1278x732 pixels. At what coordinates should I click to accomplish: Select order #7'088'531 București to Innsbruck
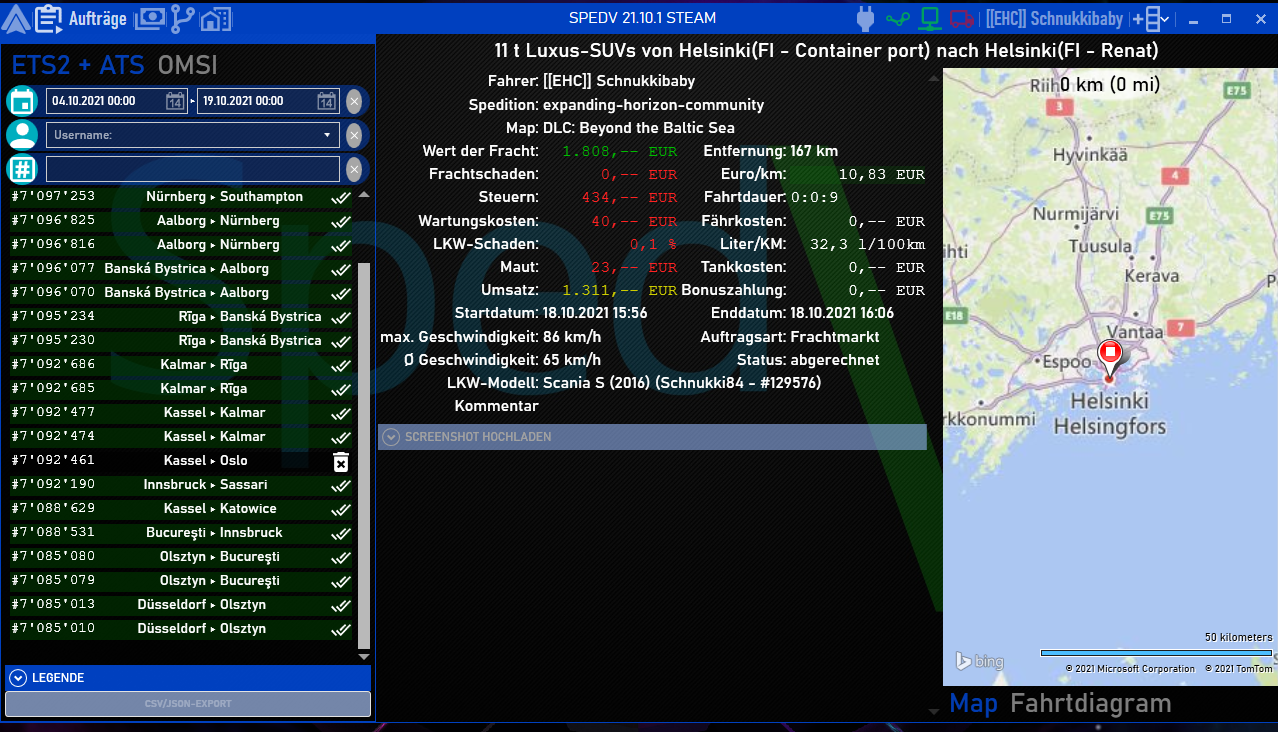point(181,533)
